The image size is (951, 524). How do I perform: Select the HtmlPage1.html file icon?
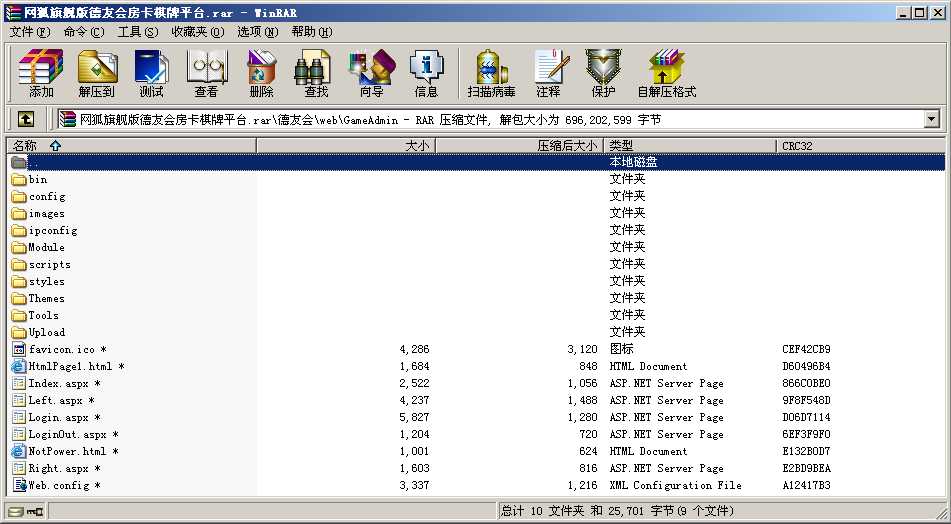(x=19, y=366)
